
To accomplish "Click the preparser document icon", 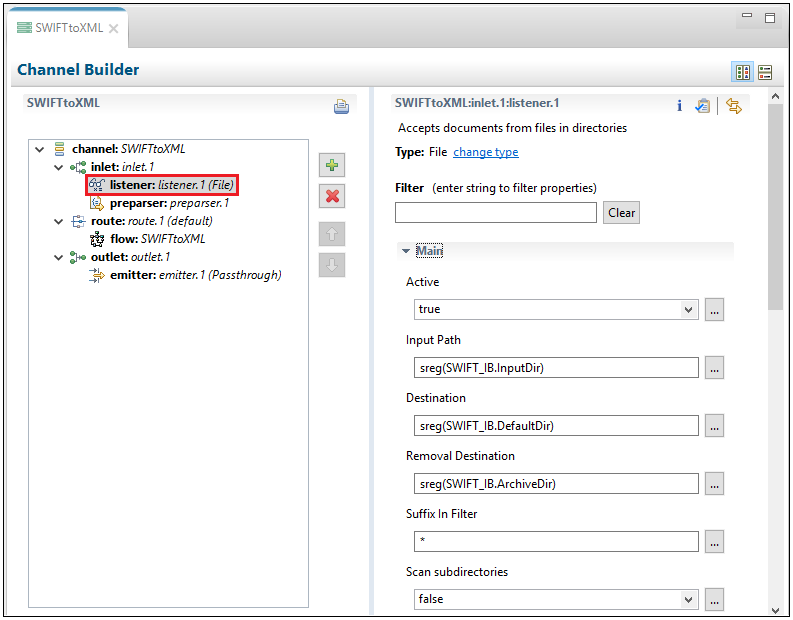I will [x=97, y=203].
